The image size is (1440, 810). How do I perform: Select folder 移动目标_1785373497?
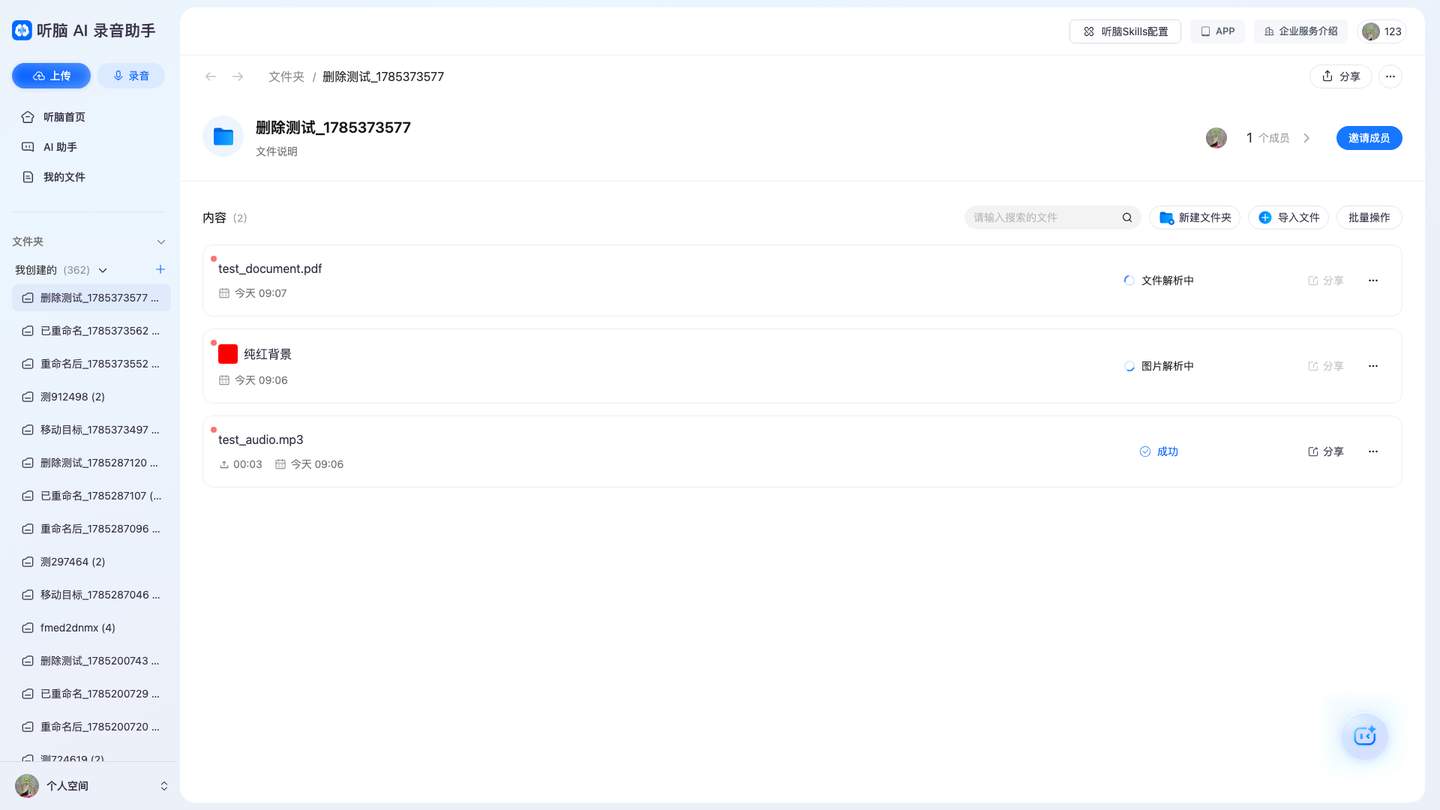coord(91,430)
